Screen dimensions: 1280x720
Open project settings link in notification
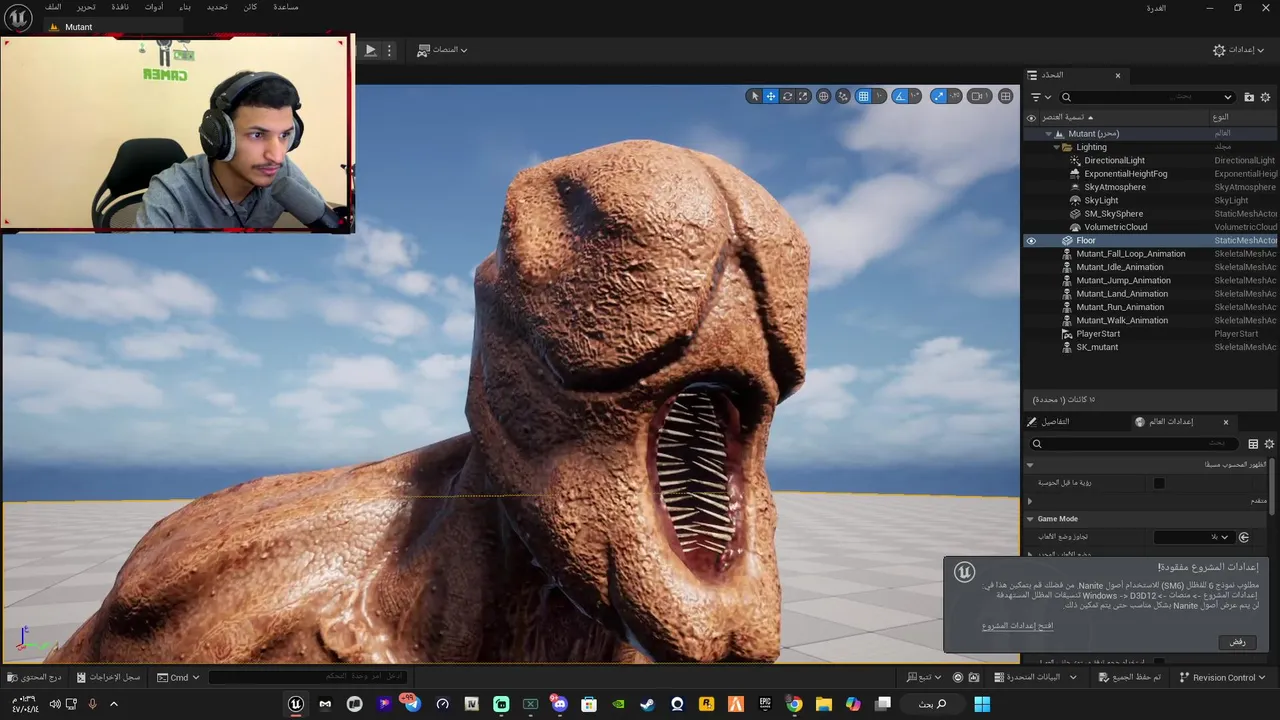(x=1017, y=626)
